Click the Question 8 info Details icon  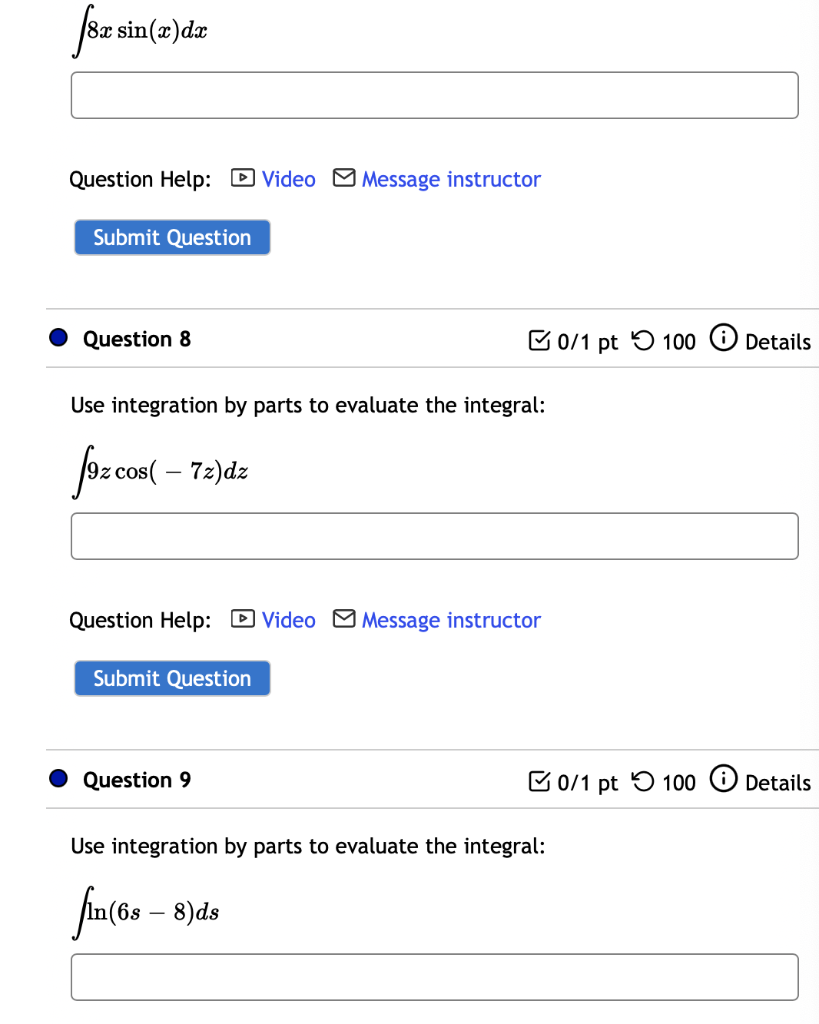click(x=720, y=340)
